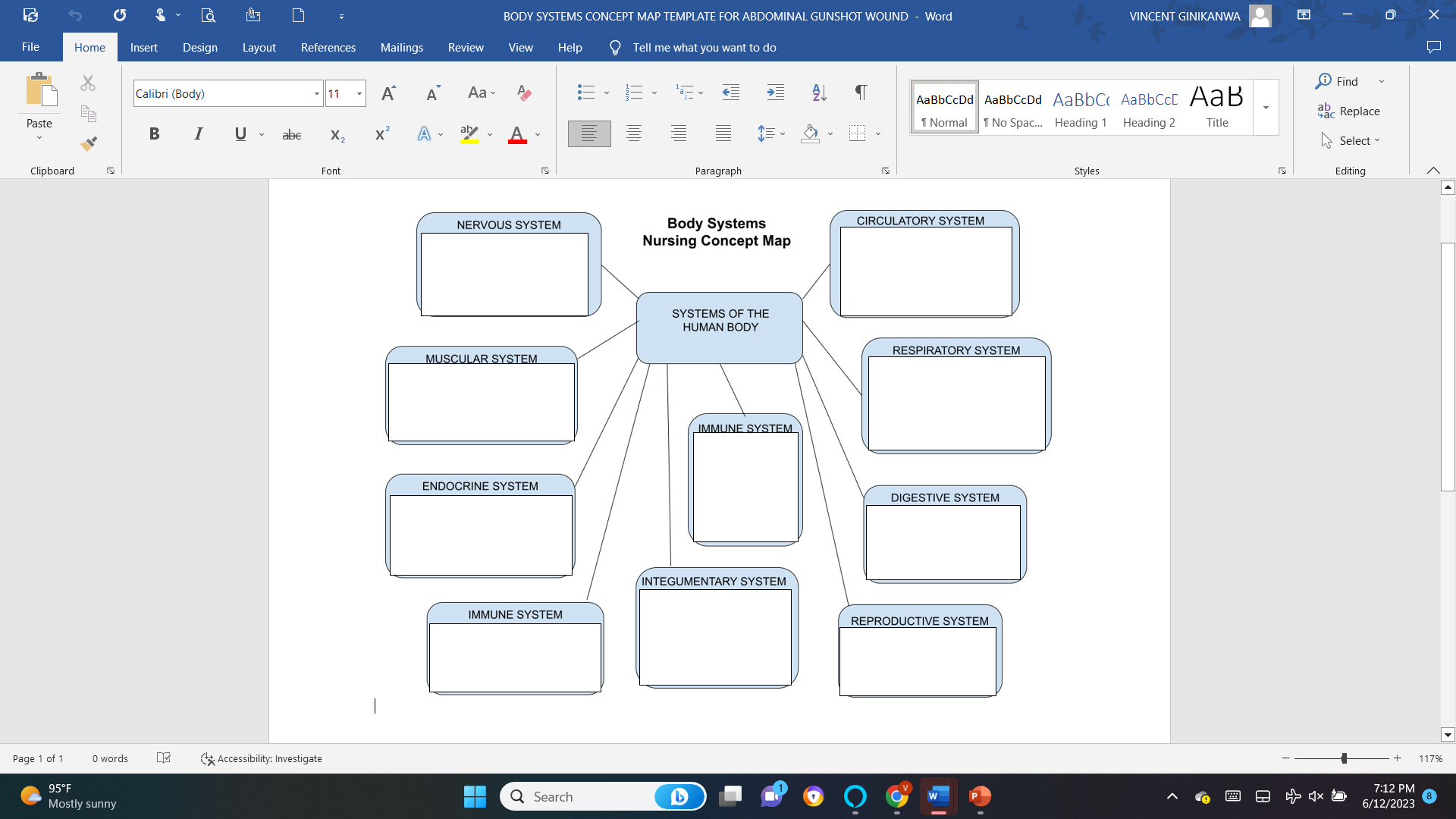
Task: Click the Clear All Formatting icon
Action: [x=524, y=93]
